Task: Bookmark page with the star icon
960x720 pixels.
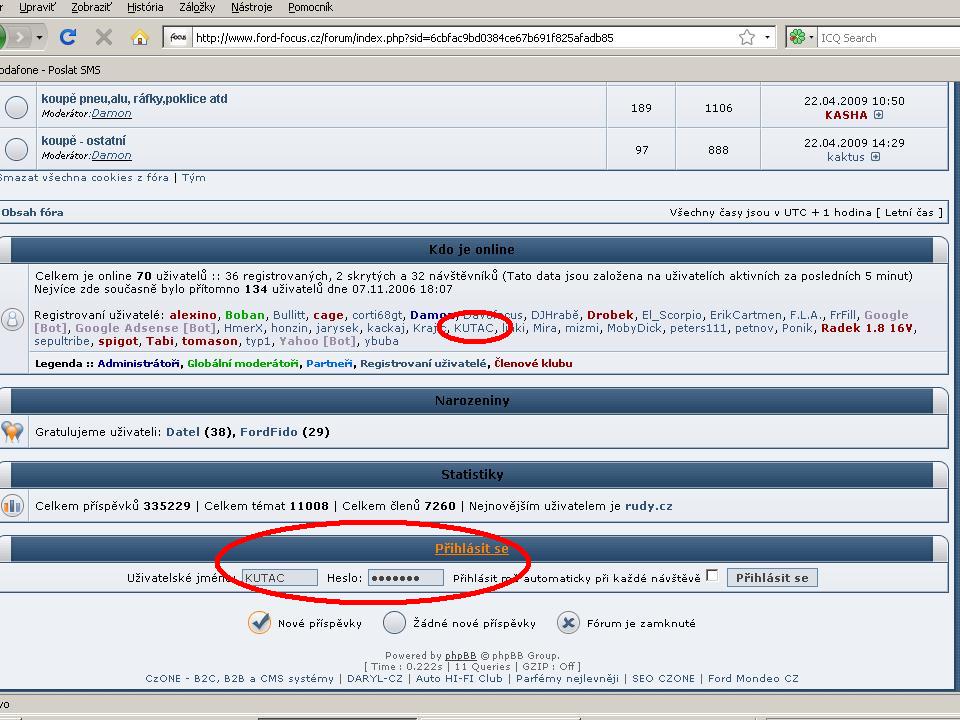Action: [747, 38]
